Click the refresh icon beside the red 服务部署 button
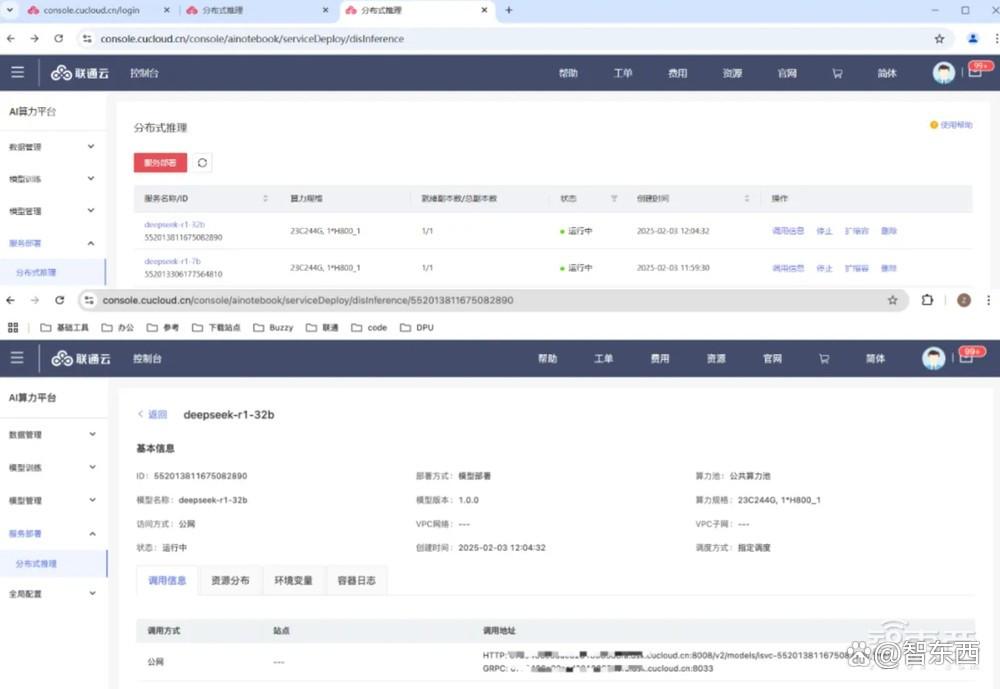 click(x=202, y=163)
